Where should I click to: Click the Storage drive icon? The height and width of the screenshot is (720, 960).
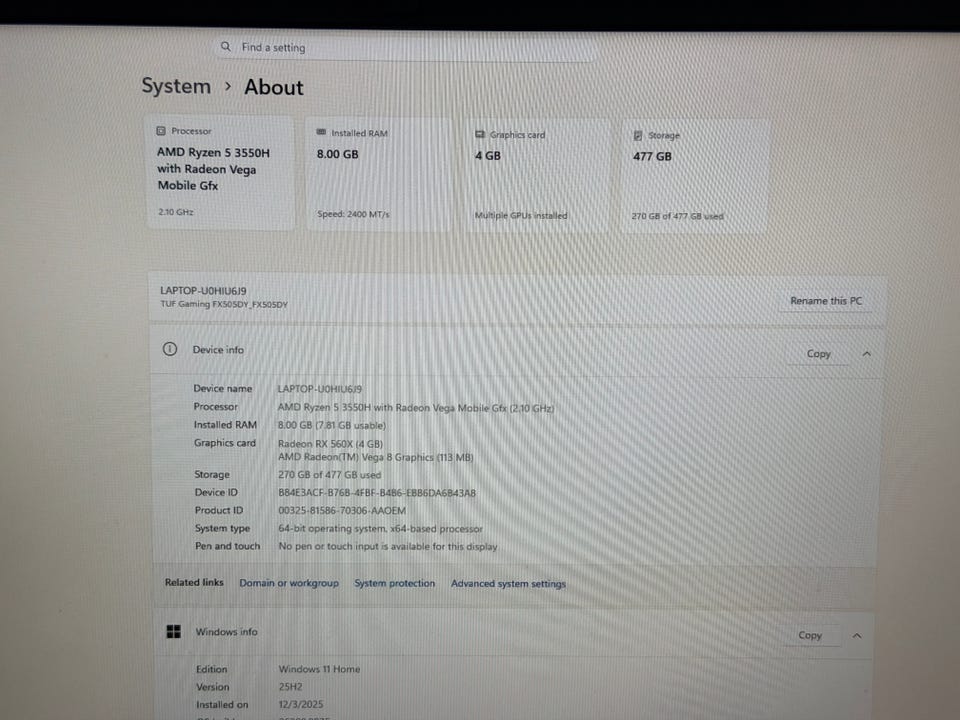click(x=637, y=135)
